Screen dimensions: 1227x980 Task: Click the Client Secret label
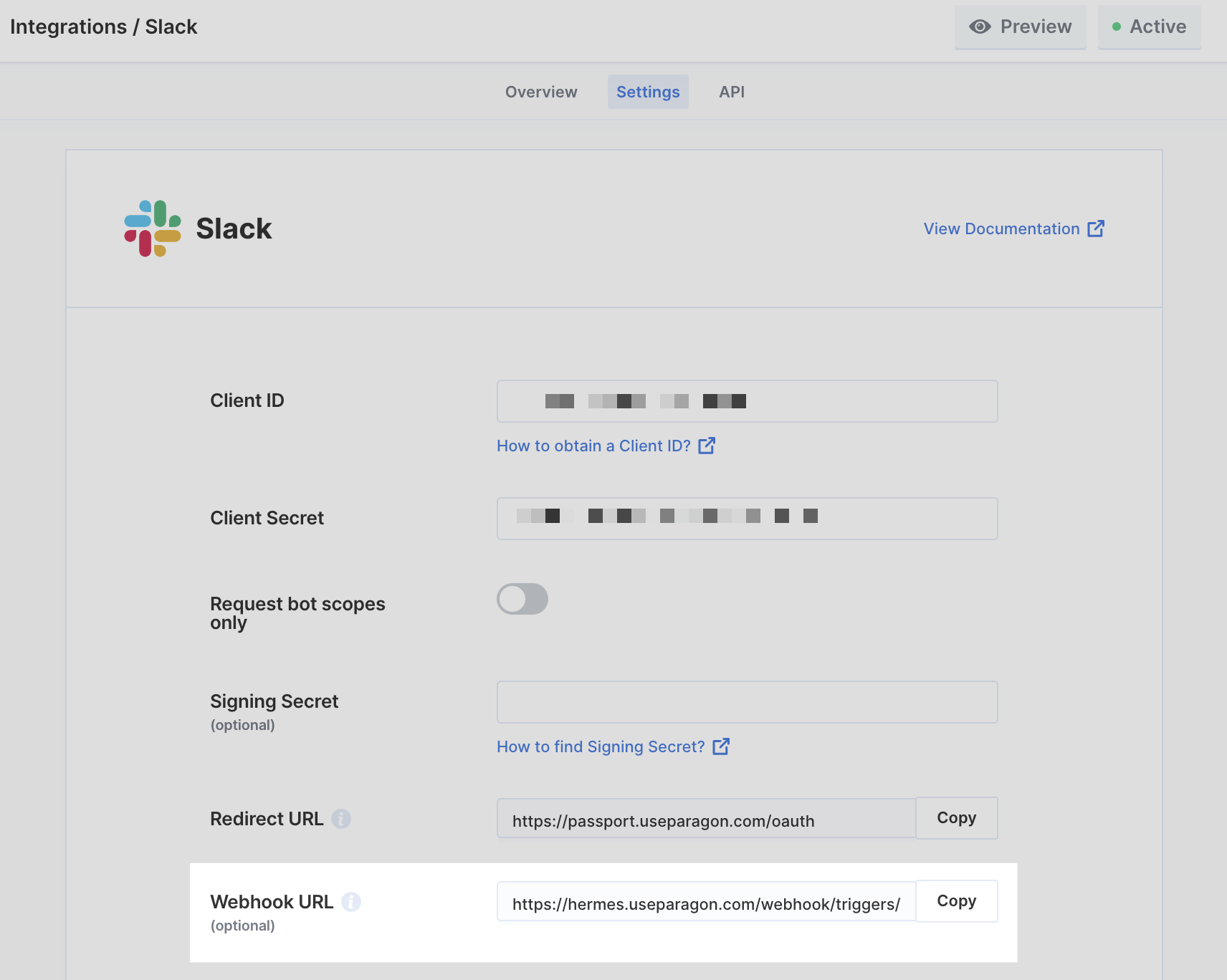pos(267,518)
